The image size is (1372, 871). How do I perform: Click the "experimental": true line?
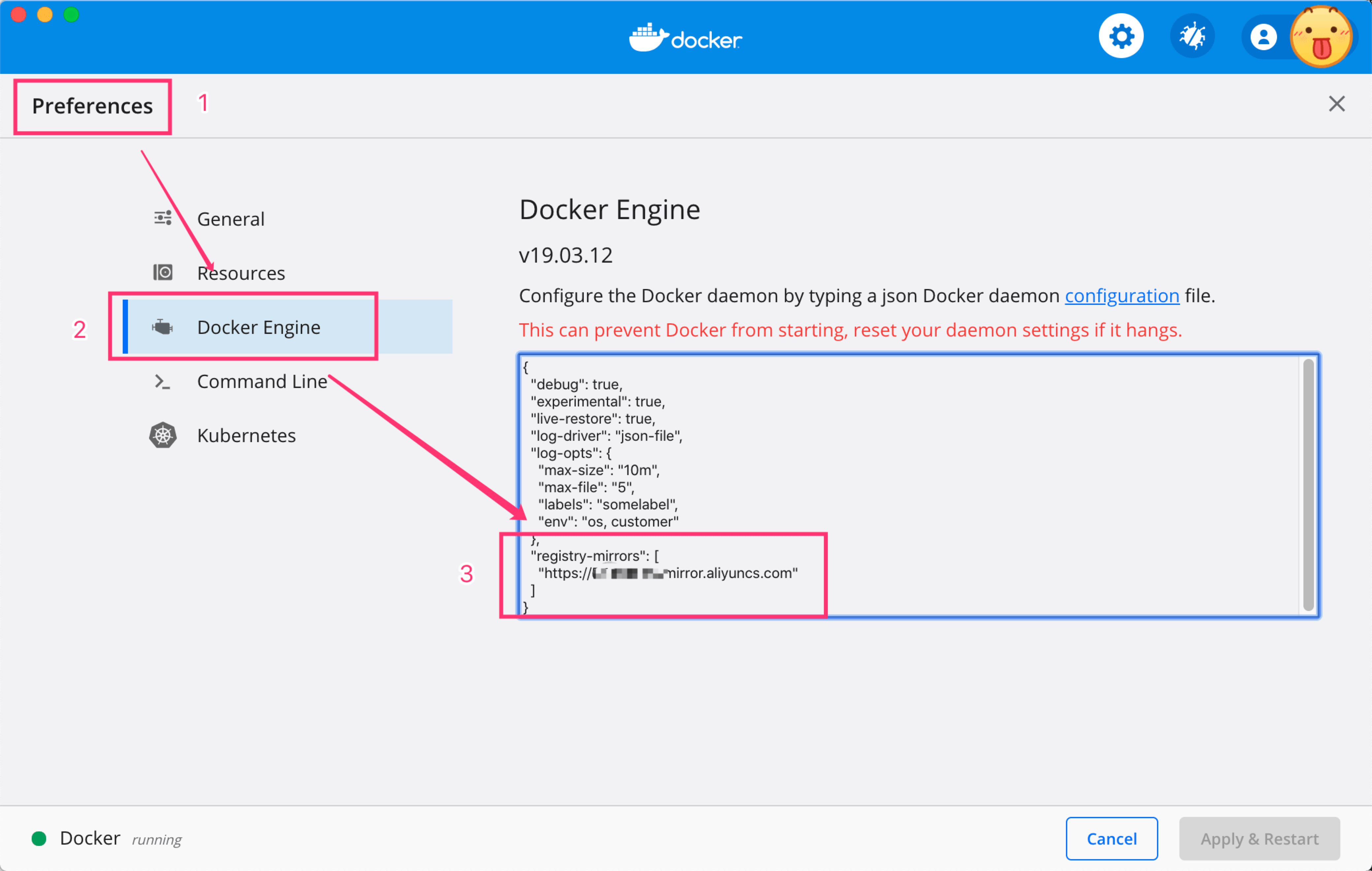pyautogui.click(x=598, y=401)
